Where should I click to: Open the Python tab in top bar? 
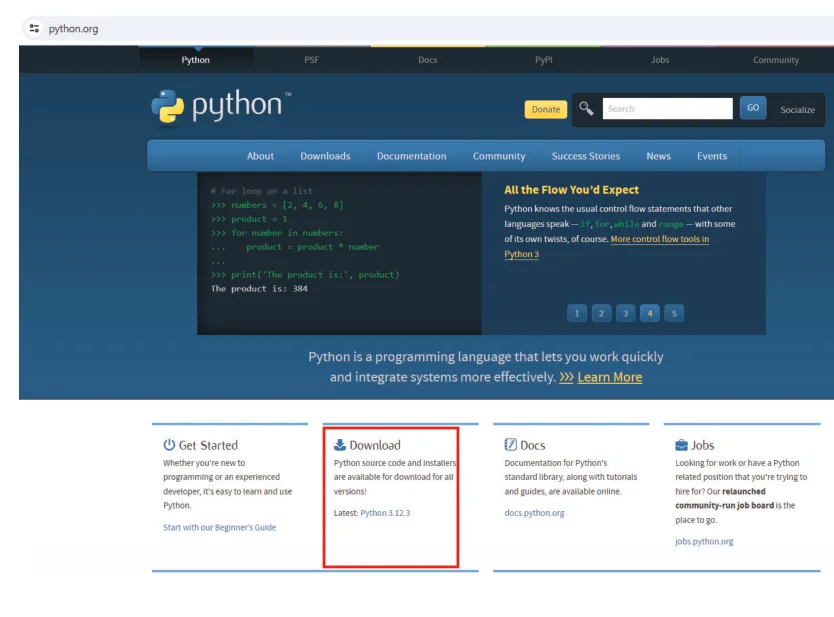(x=196, y=60)
